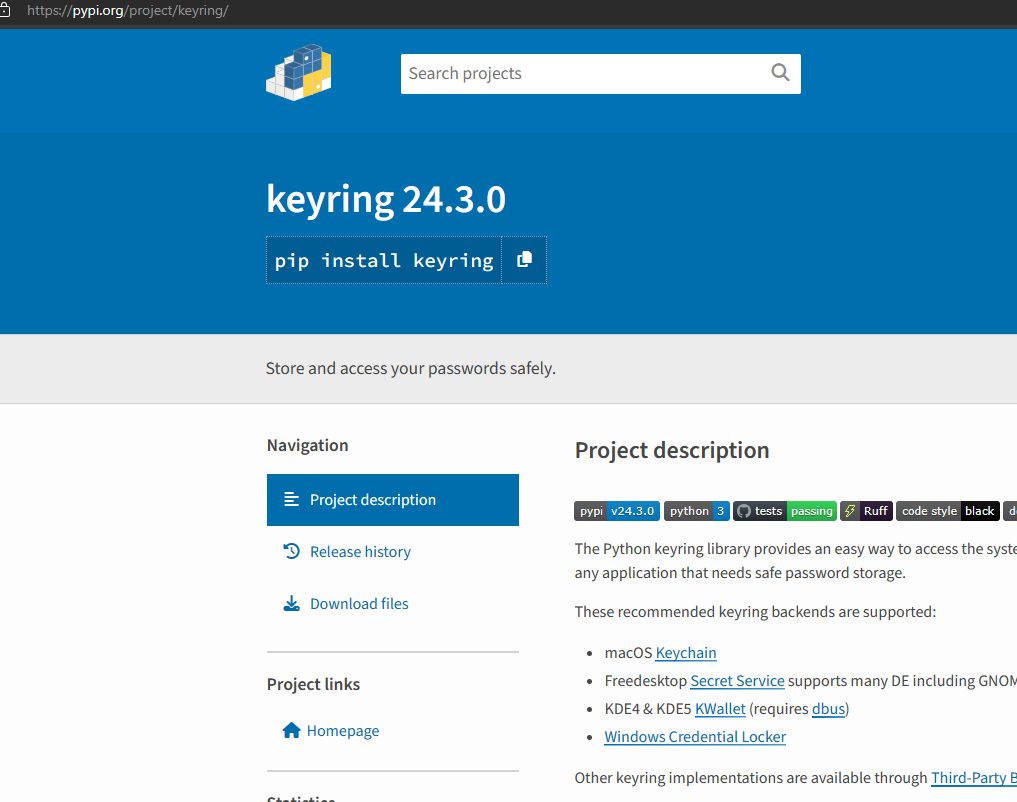
Task: Follow the macOS Keychain link
Action: pyautogui.click(x=686, y=653)
